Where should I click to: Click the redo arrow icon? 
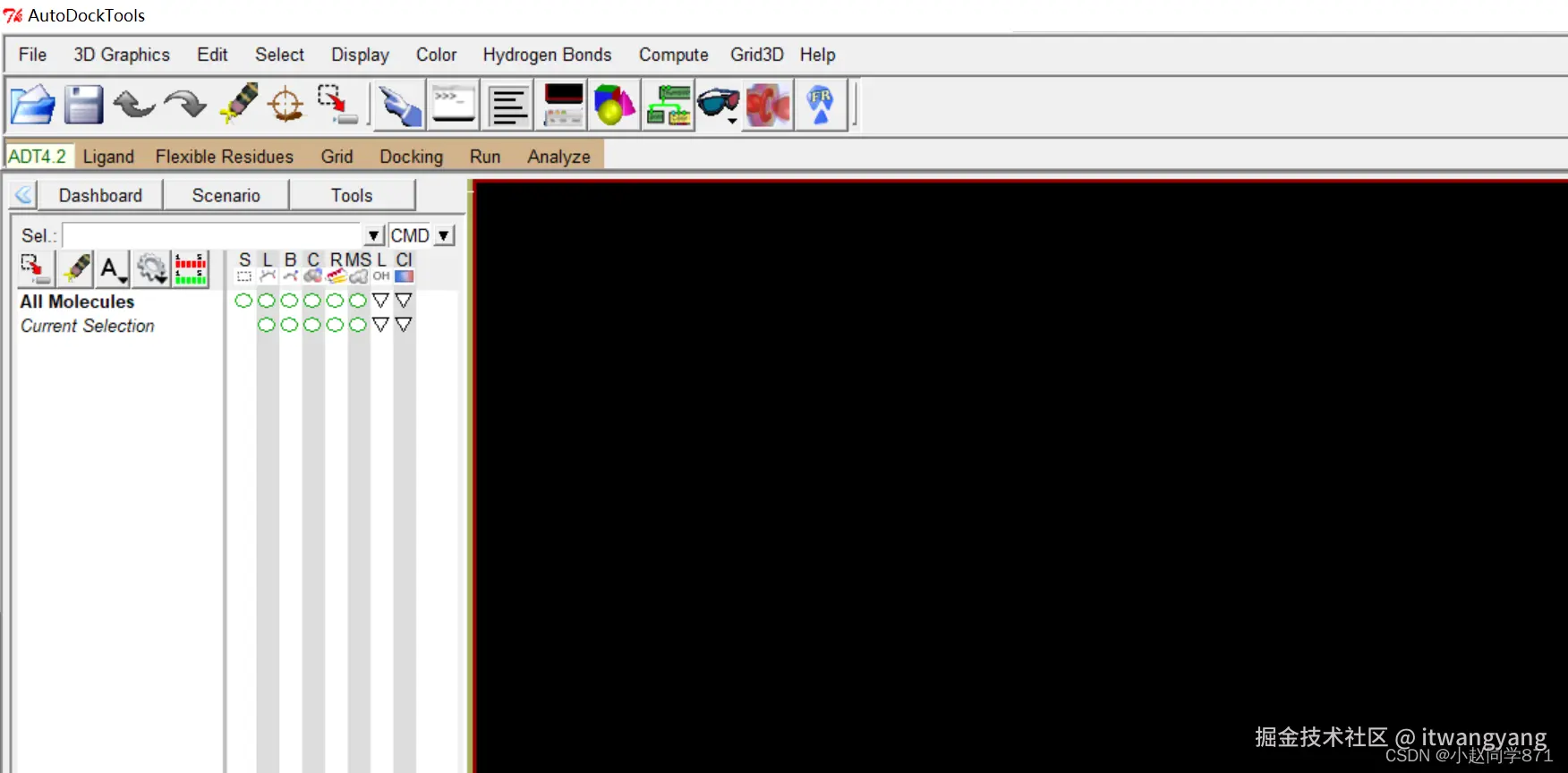tap(185, 105)
